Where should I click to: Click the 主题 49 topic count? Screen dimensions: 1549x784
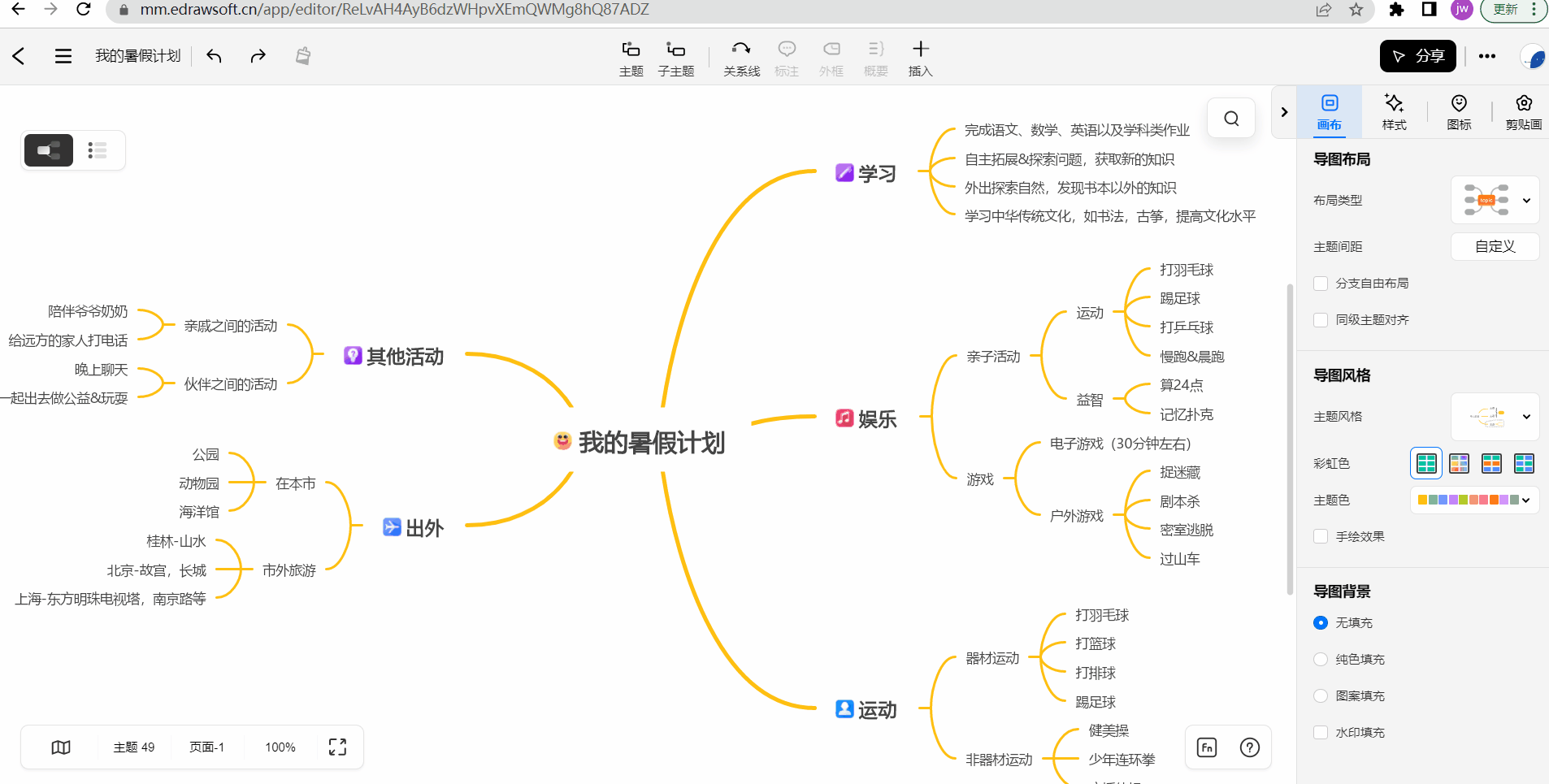[x=133, y=747]
